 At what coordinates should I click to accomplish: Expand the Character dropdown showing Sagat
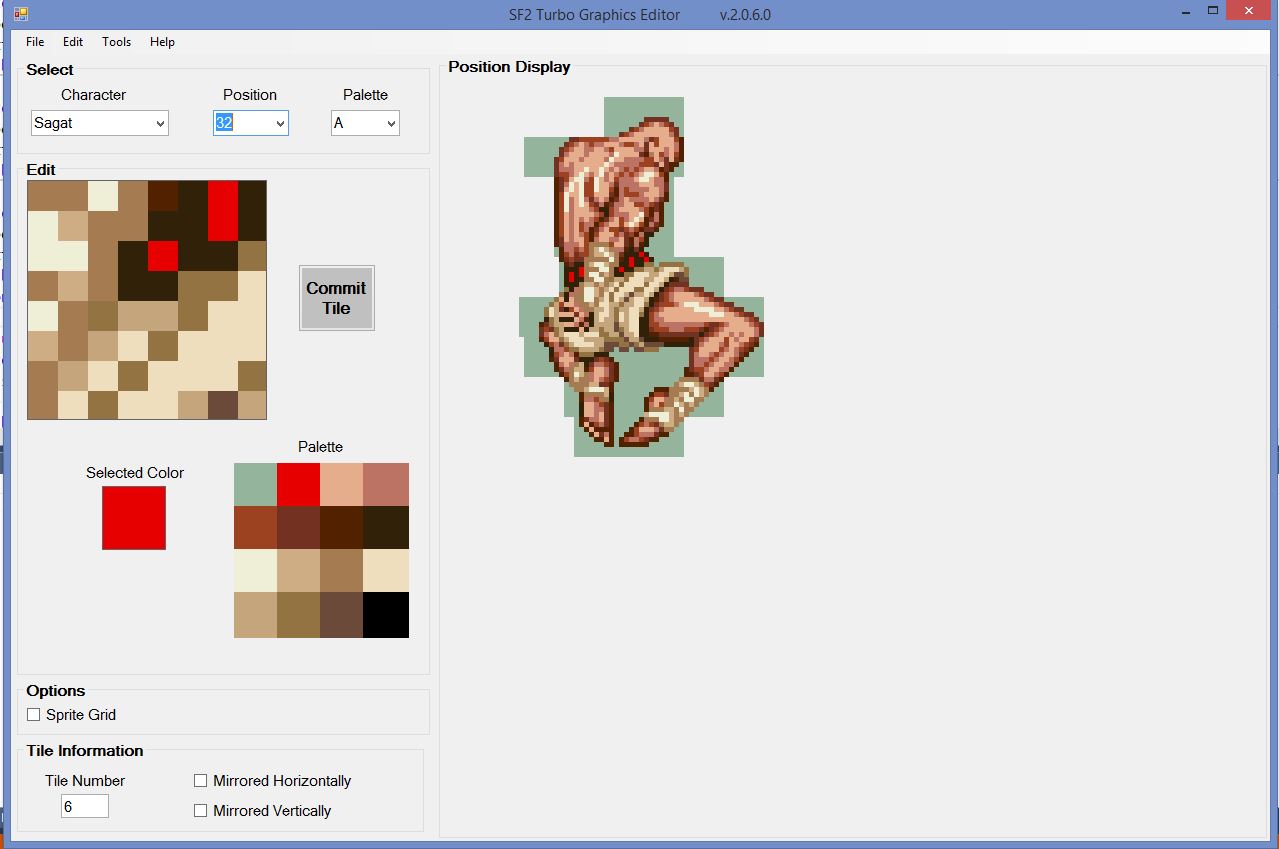point(160,123)
